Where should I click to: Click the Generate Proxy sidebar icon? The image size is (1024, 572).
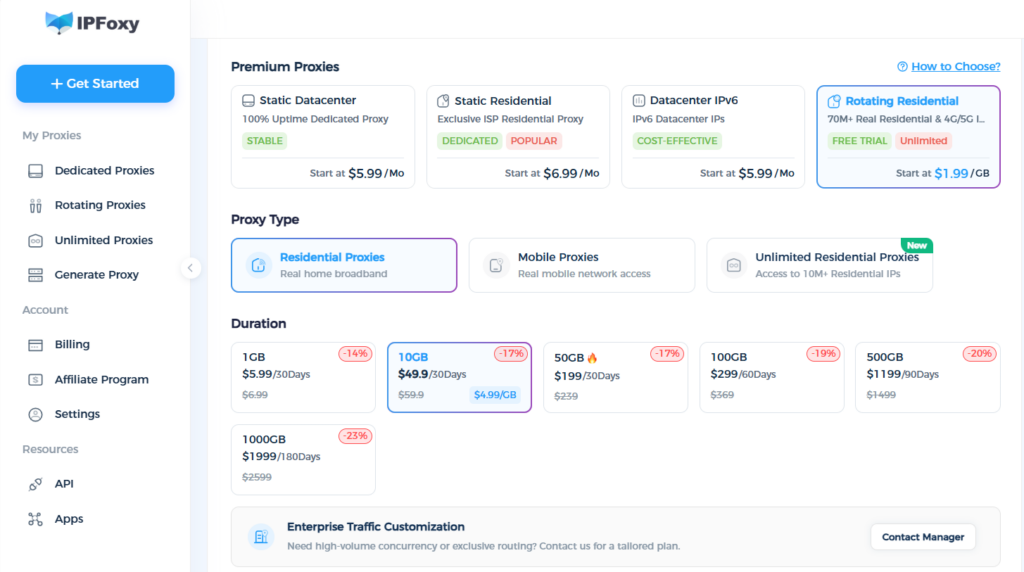[x=35, y=275]
